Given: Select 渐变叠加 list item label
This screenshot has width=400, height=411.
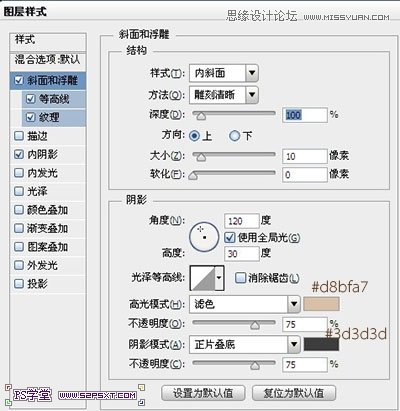Looking at the screenshot, I should pos(47,228).
